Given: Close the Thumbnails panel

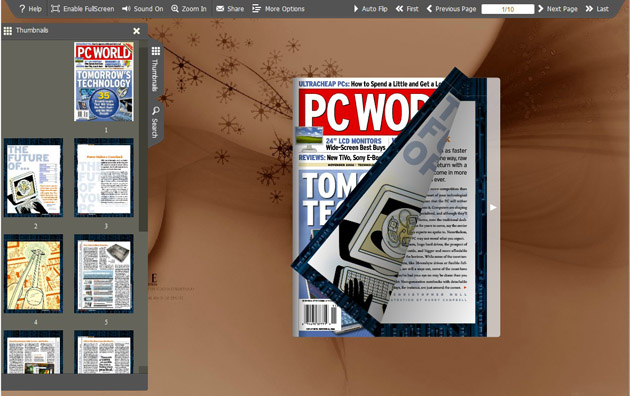Looking at the screenshot, I should (x=137, y=31).
